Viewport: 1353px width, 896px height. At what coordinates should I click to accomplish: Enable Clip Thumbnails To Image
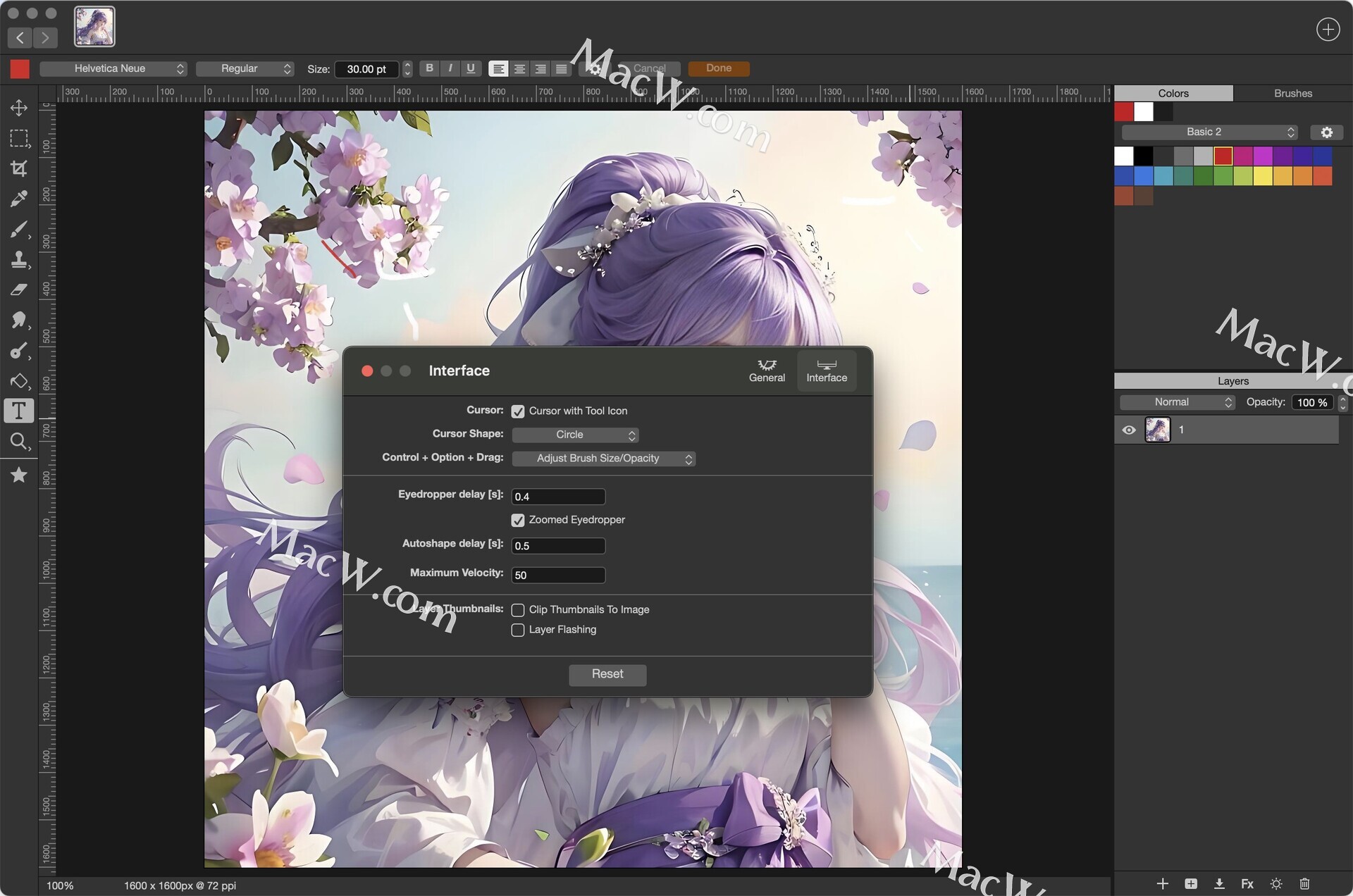(518, 610)
